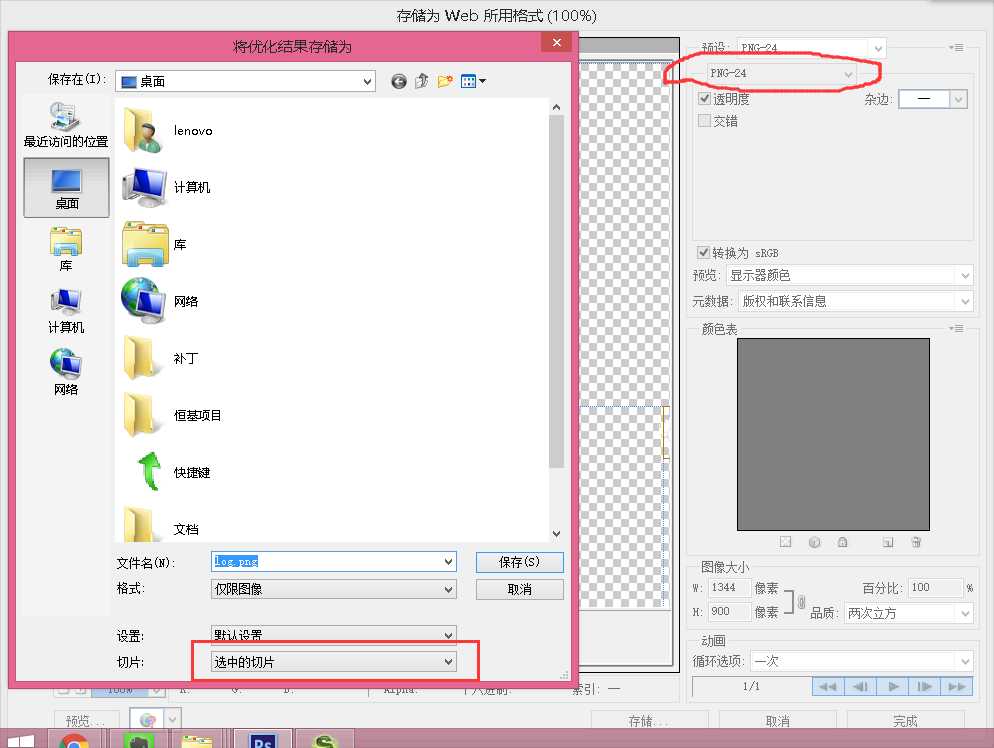Viewport: 994px width, 748px height.
Task: Open the Color Table panel flyout menu
Action: point(956,328)
